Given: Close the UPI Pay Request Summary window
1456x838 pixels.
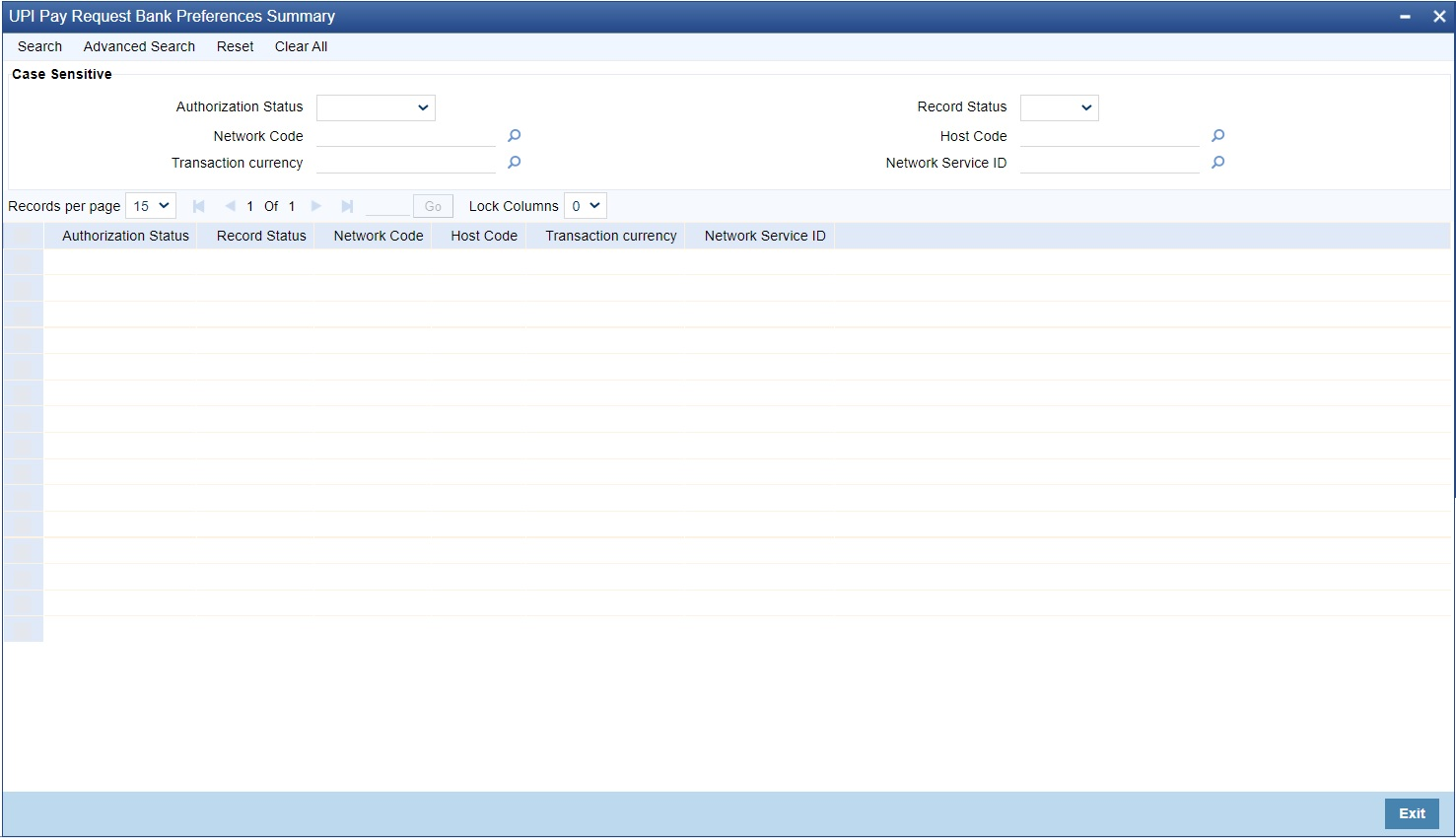Looking at the screenshot, I should point(1439,17).
